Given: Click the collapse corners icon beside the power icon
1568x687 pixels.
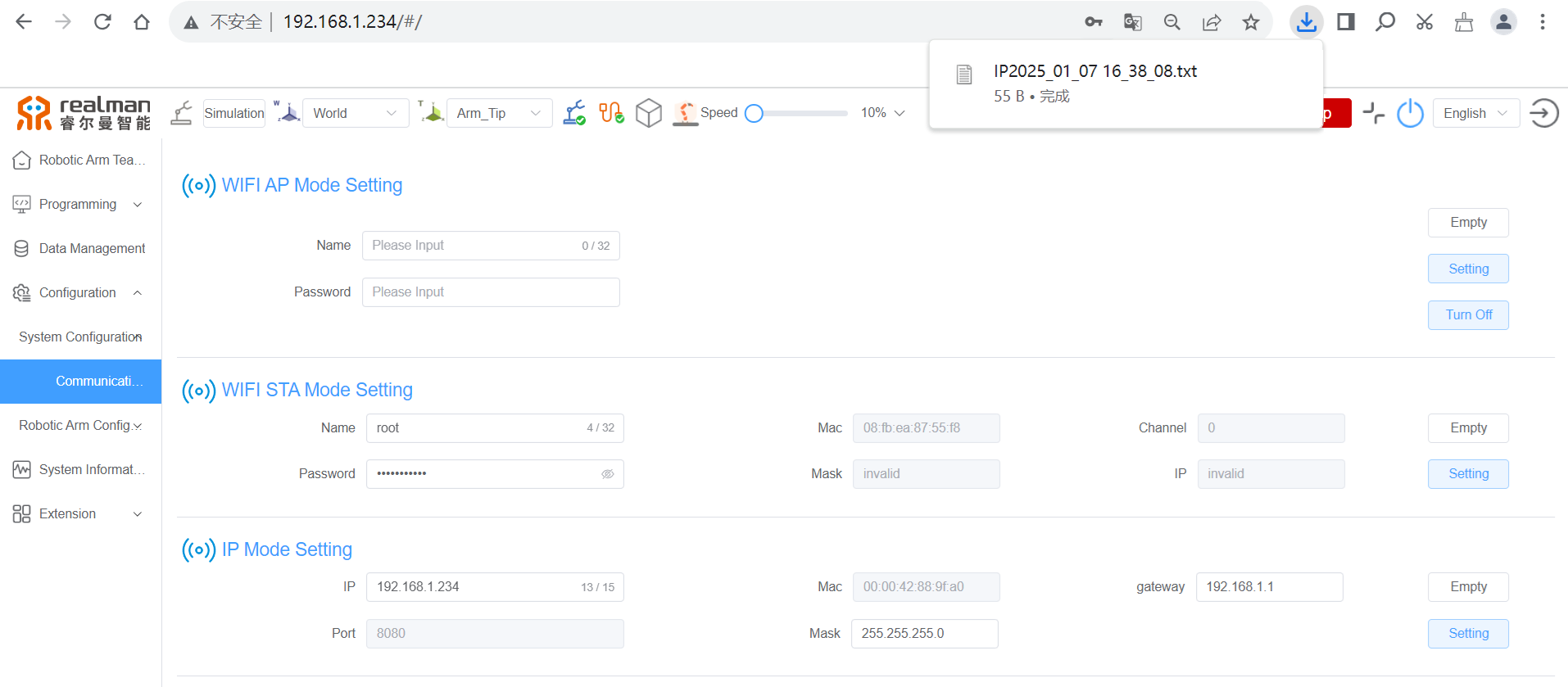Looking at the screenshot, I should (1373, 113).
